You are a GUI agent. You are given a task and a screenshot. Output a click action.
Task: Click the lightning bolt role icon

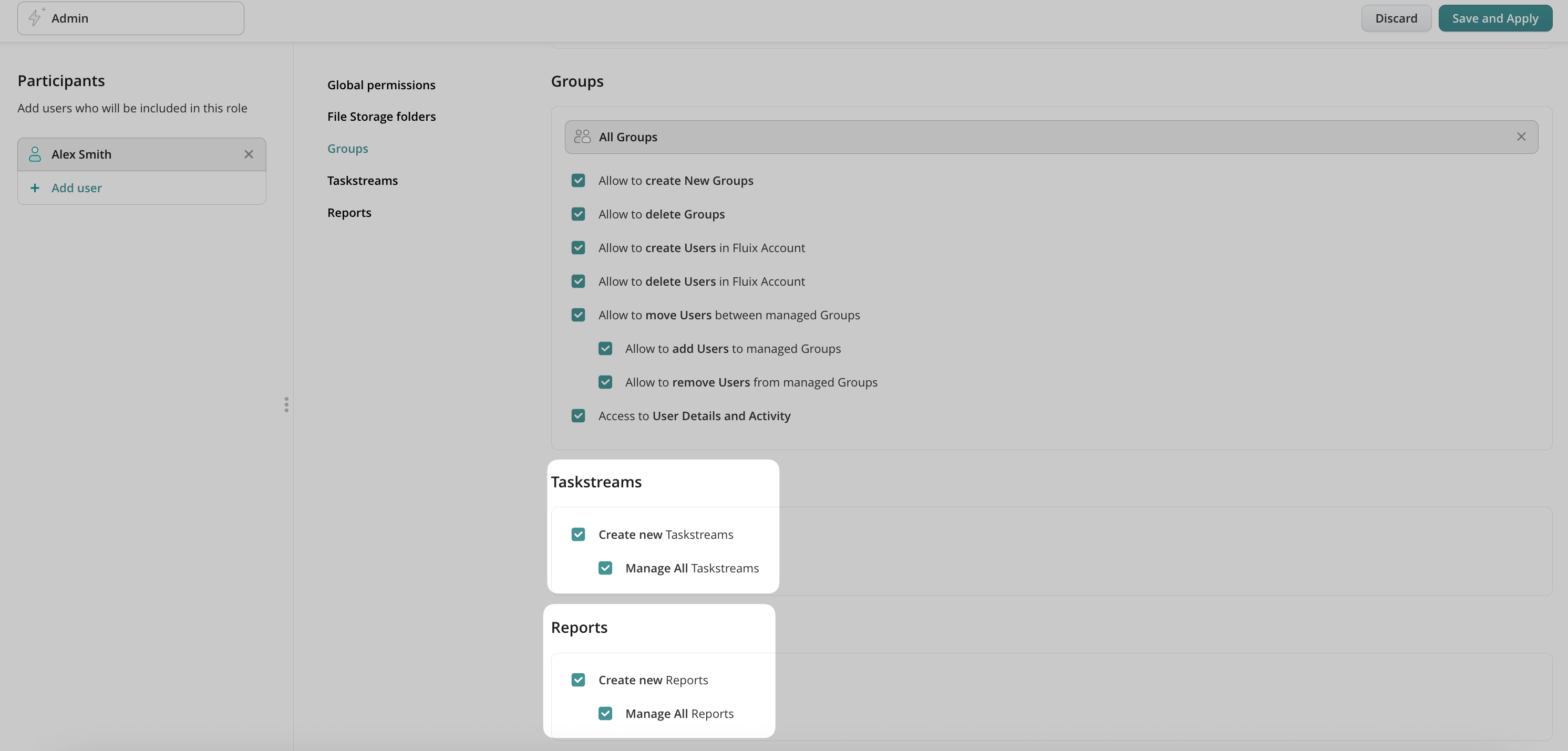point(35,18)
